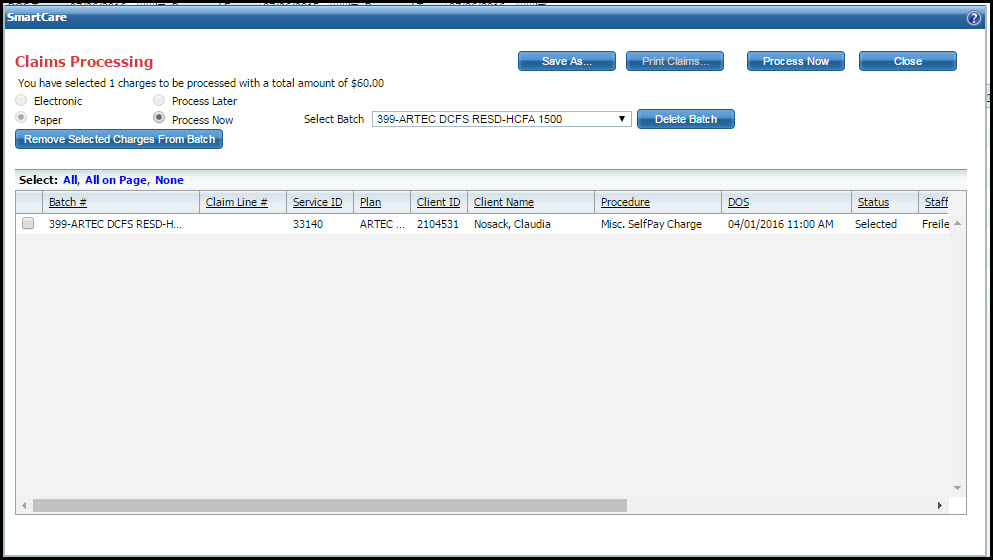Viewport: 993px width, 560px height.
Task: Click the horizontal scrollbar right arrow
Action: [939, 506]
